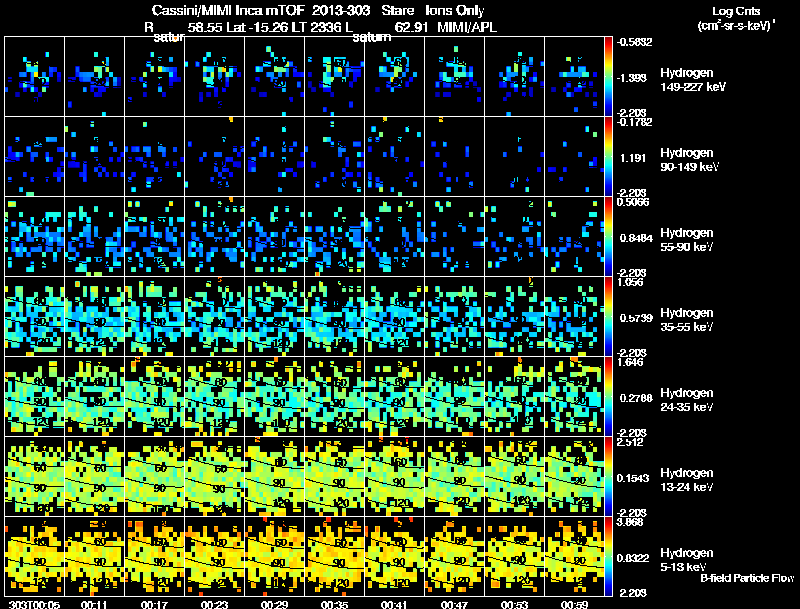Image resolution: width=800 pixels, height=609 pixels.
Task: Open the 5-13 keV image panel at 00:05
Action: [35, 557]
